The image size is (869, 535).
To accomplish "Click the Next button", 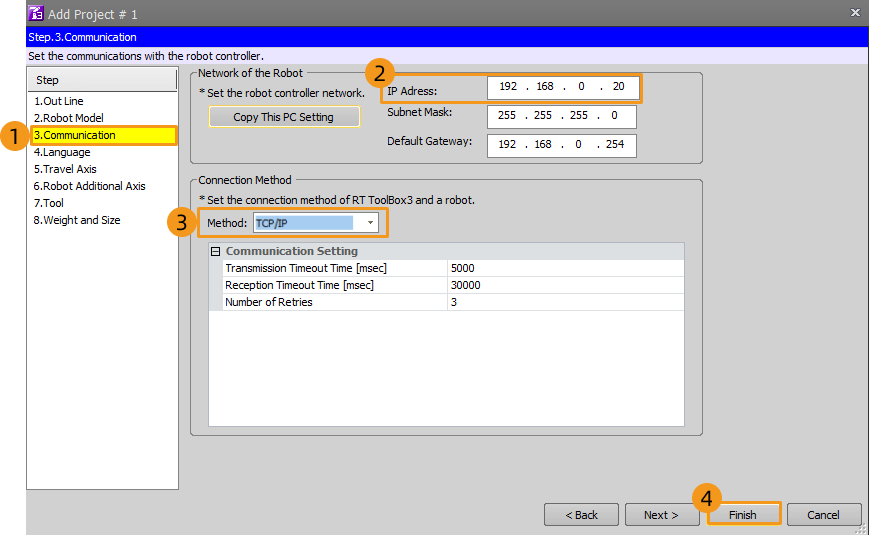I will click(662, 515).
